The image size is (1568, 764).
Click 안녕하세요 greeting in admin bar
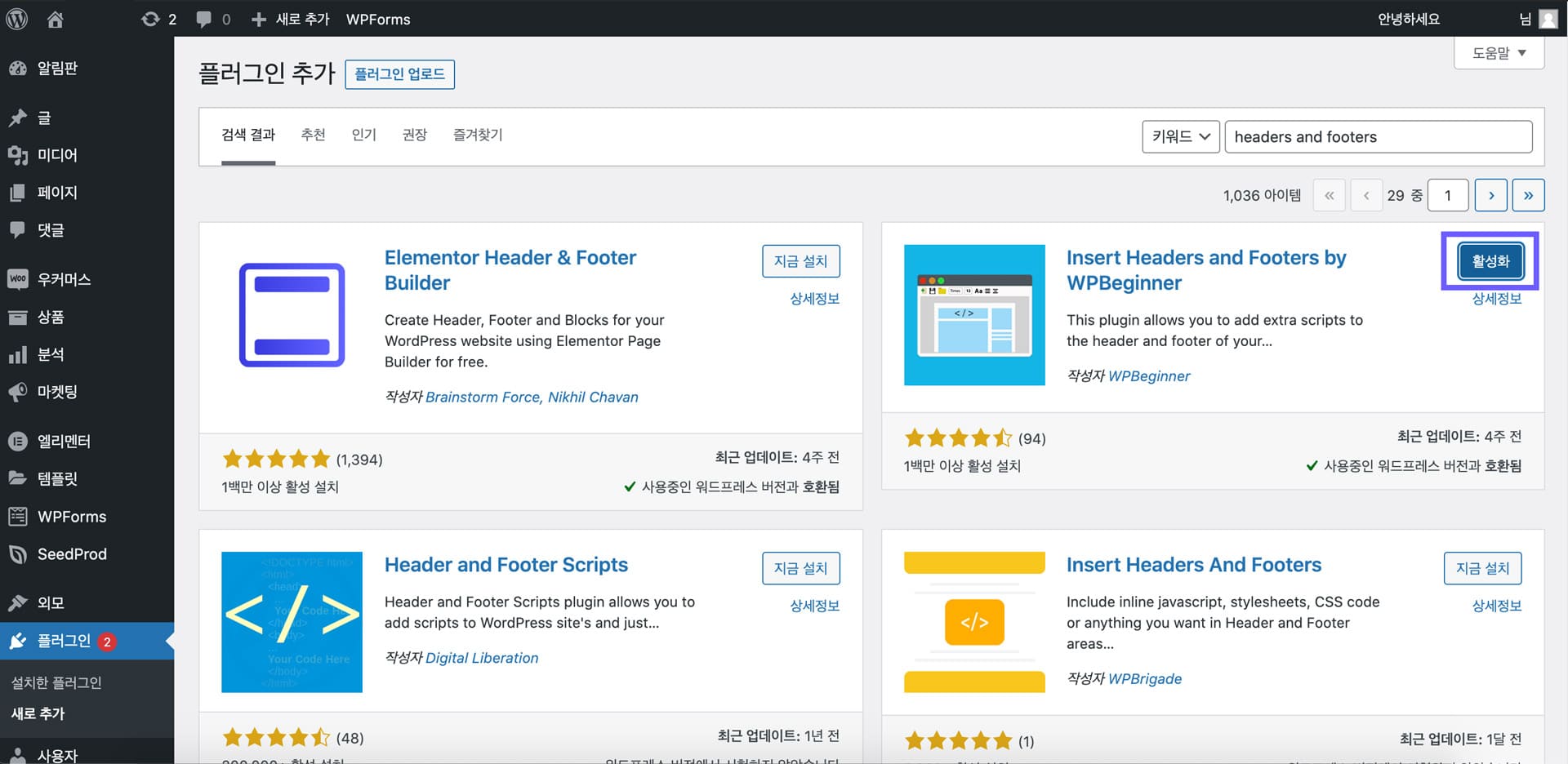coord(1409,19)
